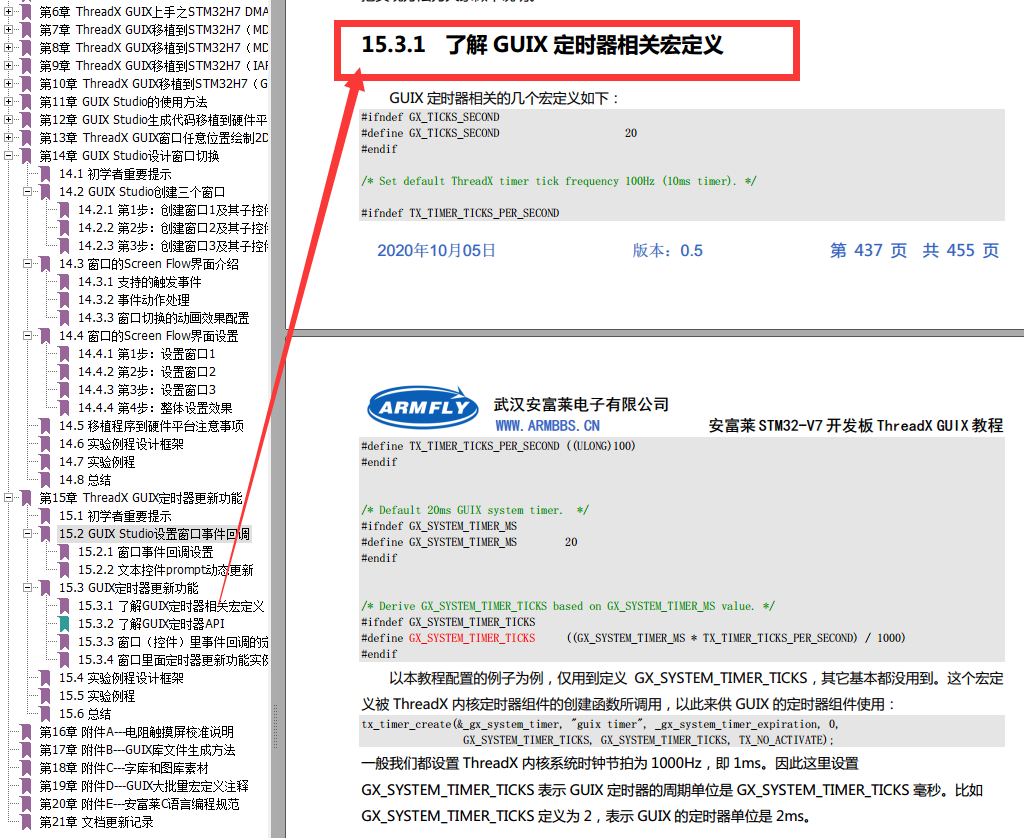
Task: Open bookmark 15.6 总结
Action: (x=85, y=714)
